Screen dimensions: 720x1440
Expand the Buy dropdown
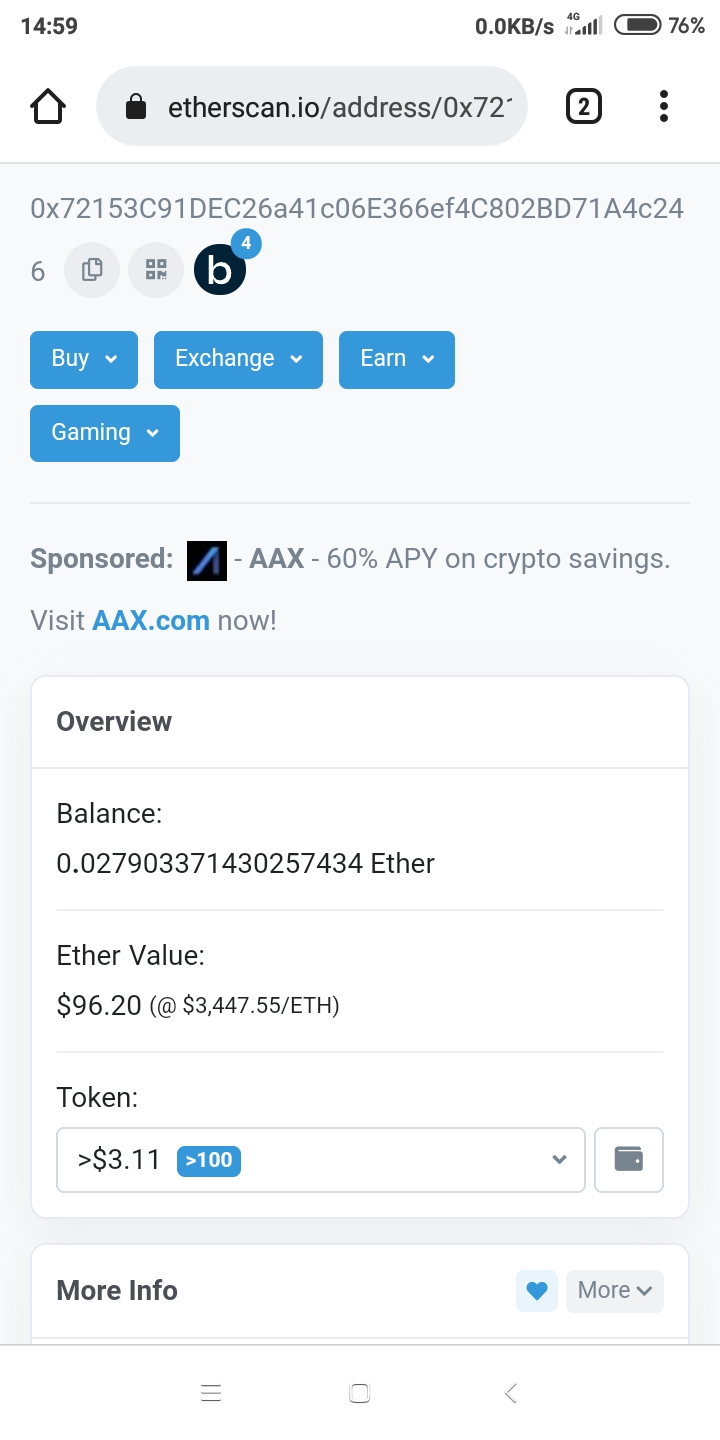[84, 359]
